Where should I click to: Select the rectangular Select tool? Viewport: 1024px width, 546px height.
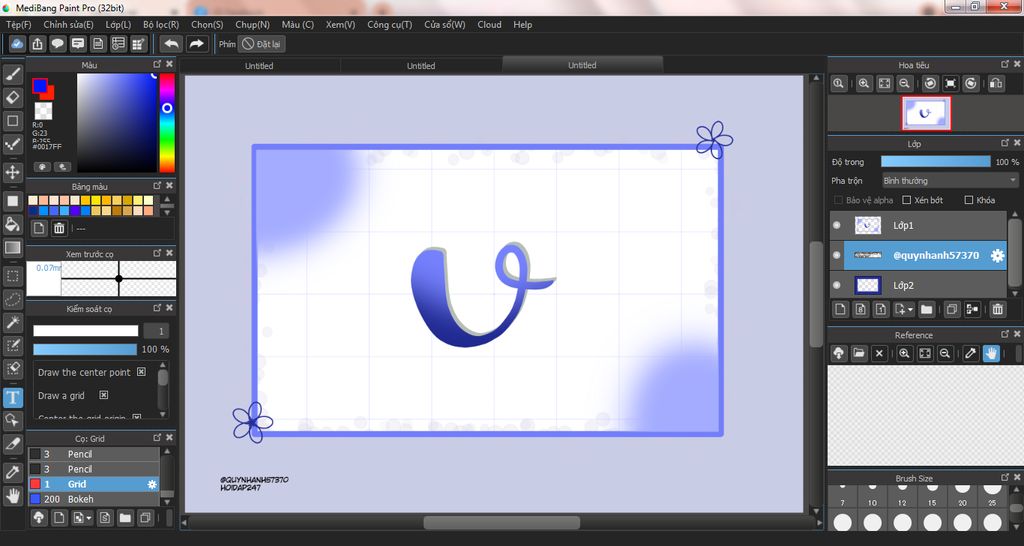pyautogui.click(x=12, y=276)
